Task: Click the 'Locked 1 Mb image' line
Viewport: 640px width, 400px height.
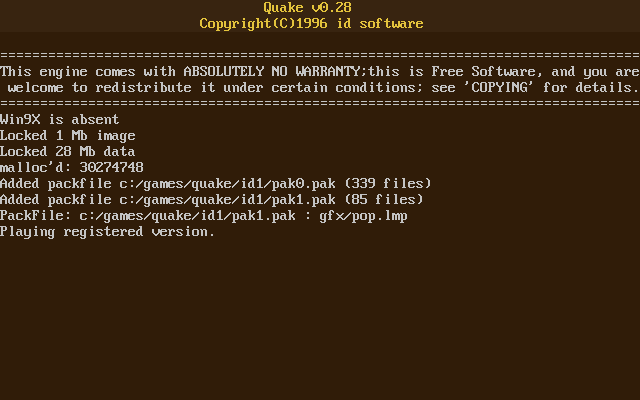Action: (68, 136)
